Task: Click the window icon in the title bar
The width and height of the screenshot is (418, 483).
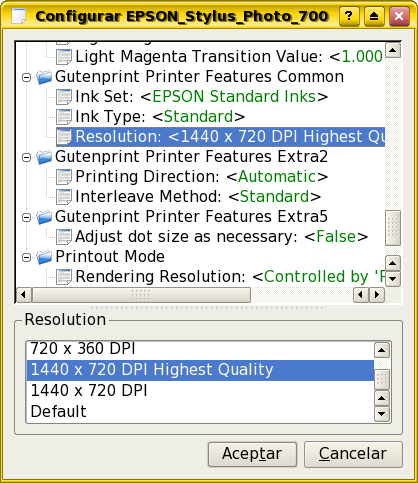Action: 18,16
